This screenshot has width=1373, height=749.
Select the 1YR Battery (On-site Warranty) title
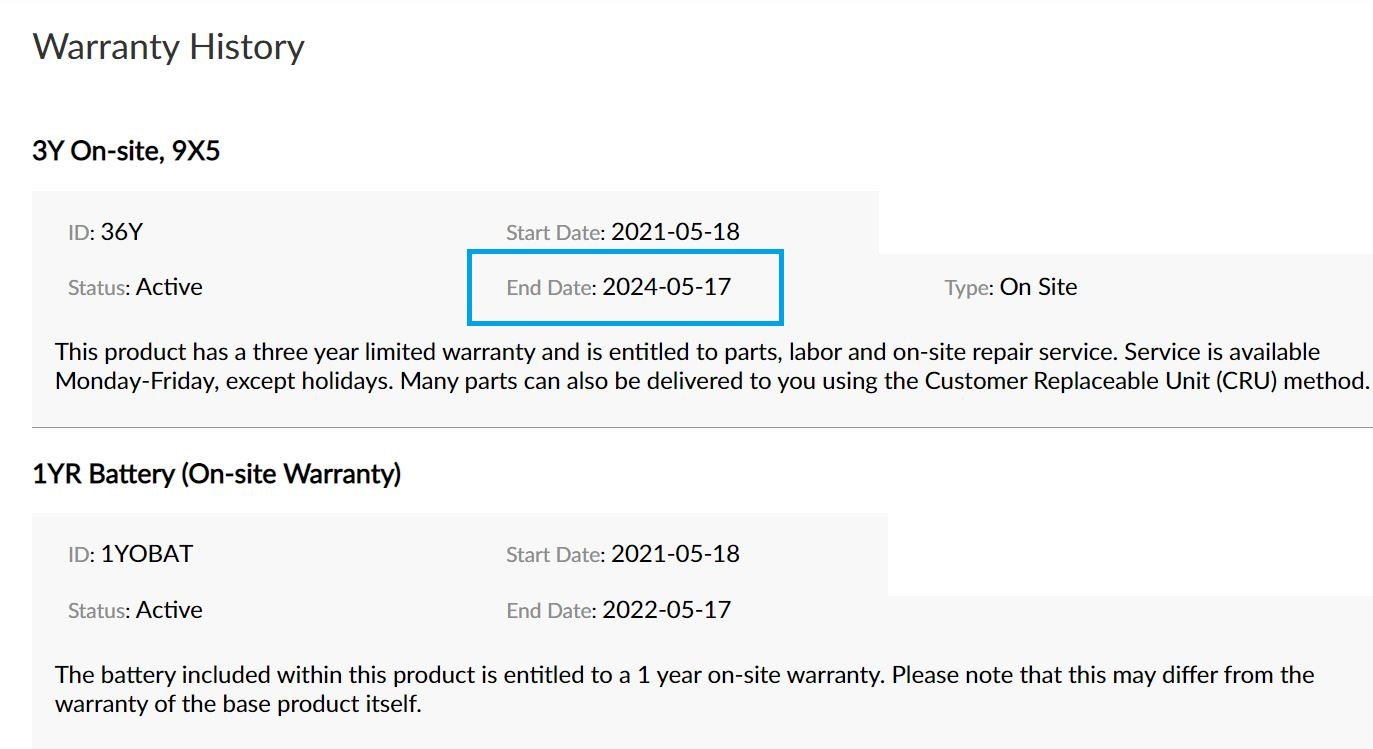(x=217, y=473)
